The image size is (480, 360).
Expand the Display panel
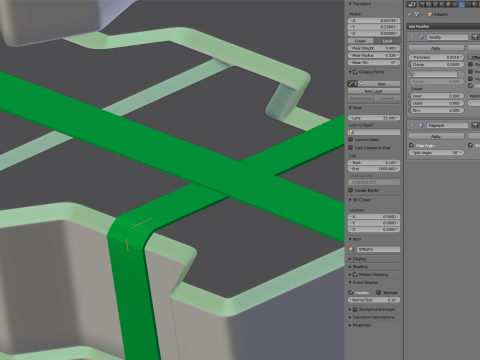[350, 259]
